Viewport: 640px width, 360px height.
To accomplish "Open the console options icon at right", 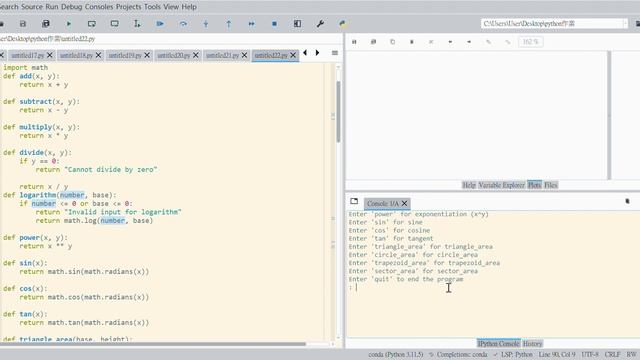I will (627, 201).
